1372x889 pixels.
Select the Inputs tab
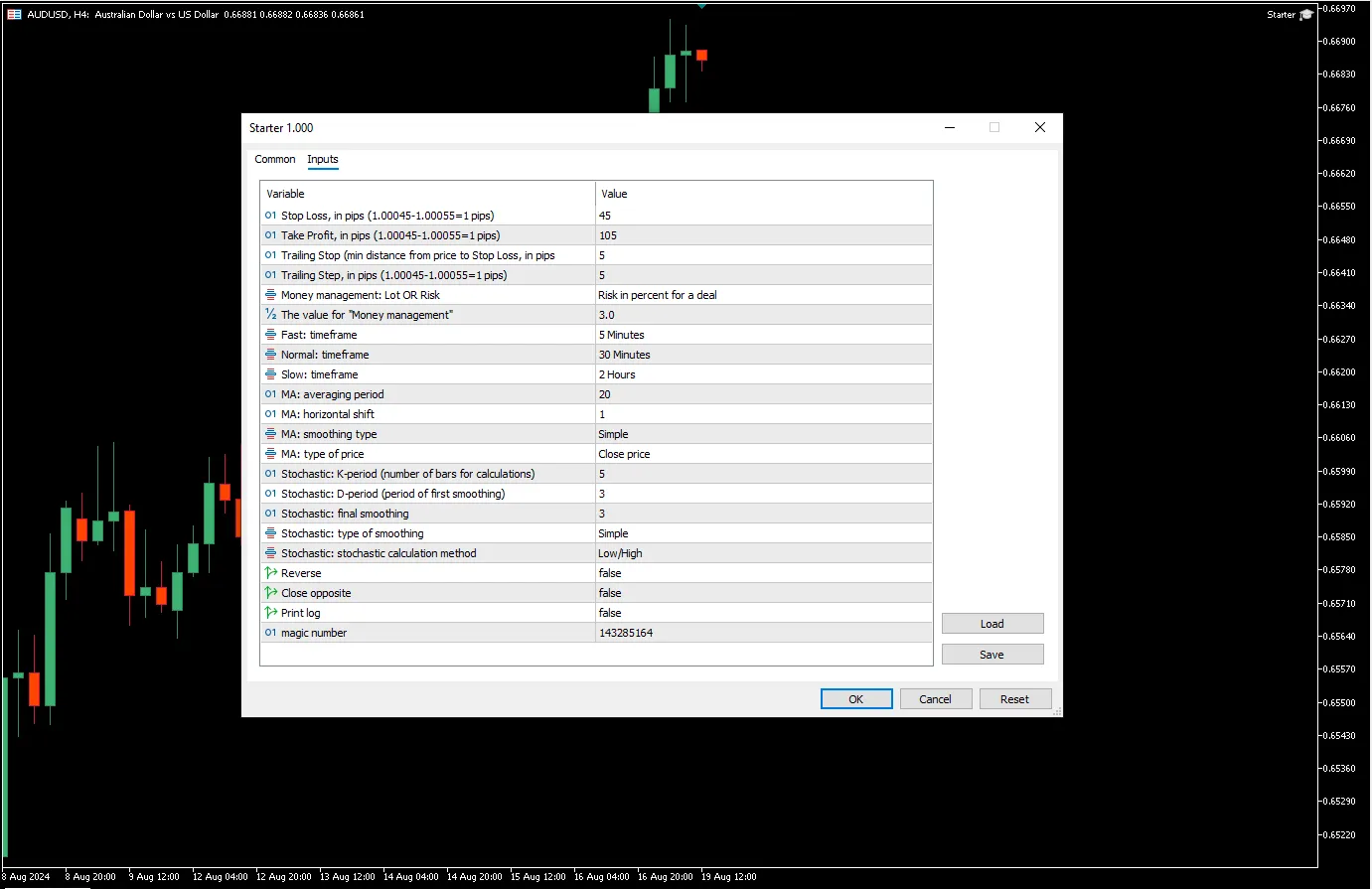click(x=323, y=159)
